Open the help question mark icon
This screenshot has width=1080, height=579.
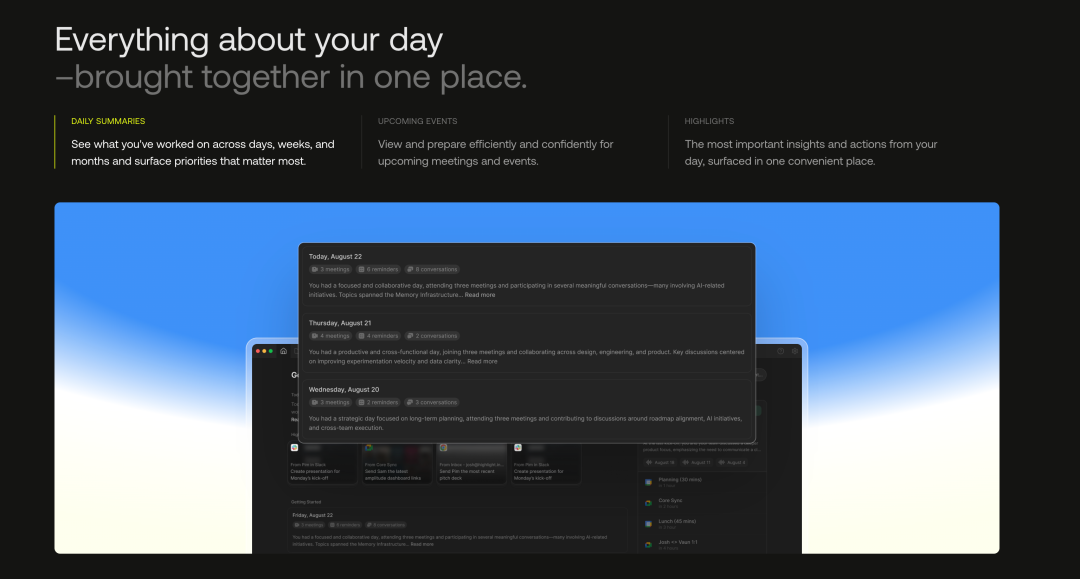click(x=781, y=351)
